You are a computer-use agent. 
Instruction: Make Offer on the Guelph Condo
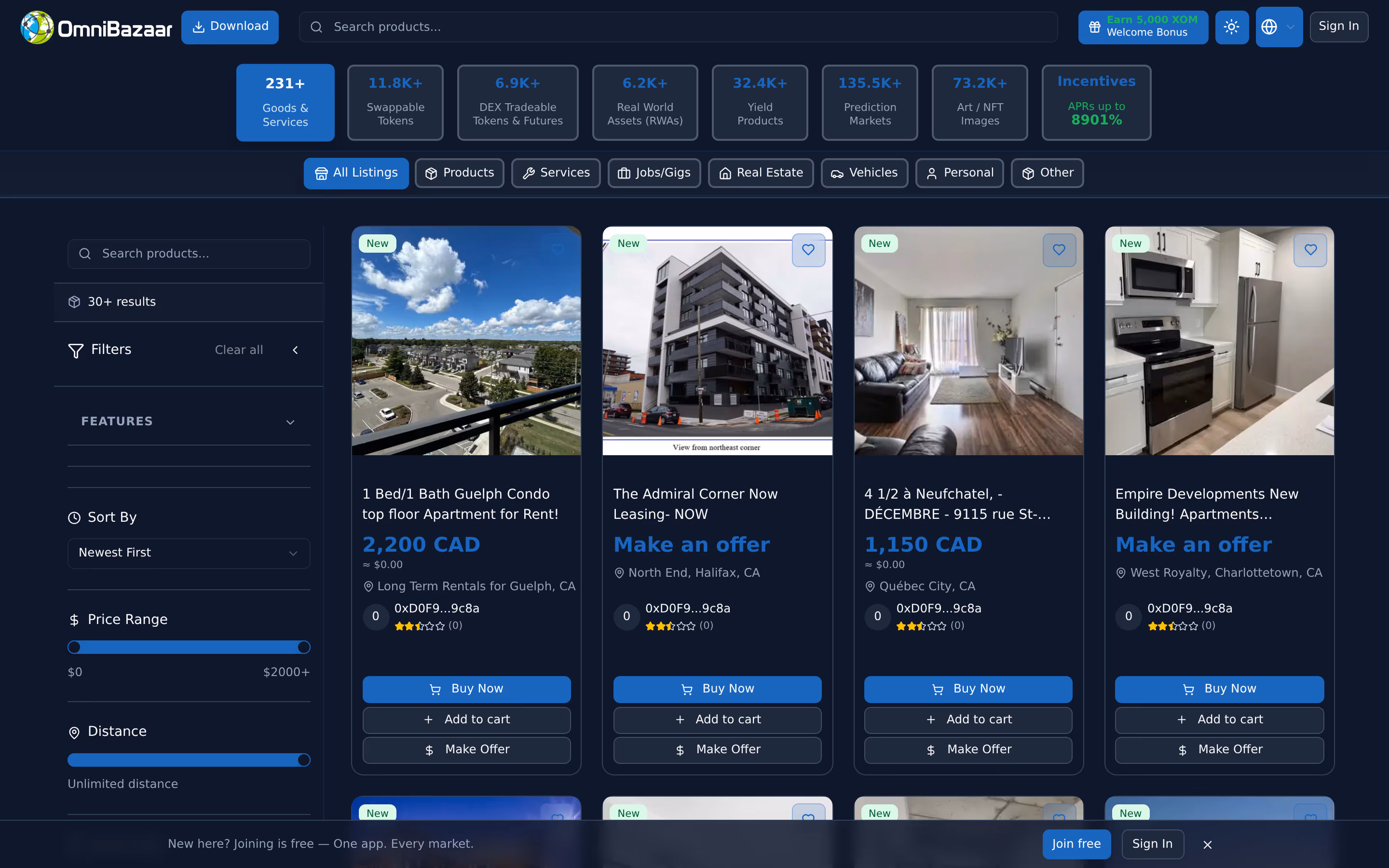click(466, 750)
